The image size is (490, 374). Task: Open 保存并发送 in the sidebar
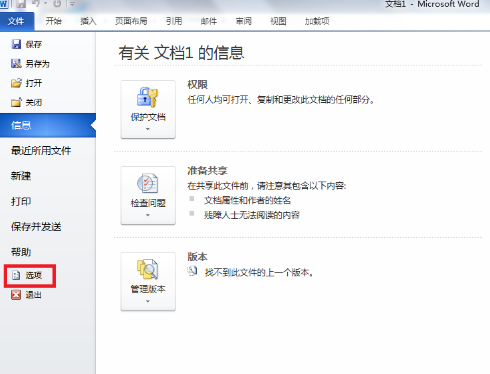(x=36, y=227)
